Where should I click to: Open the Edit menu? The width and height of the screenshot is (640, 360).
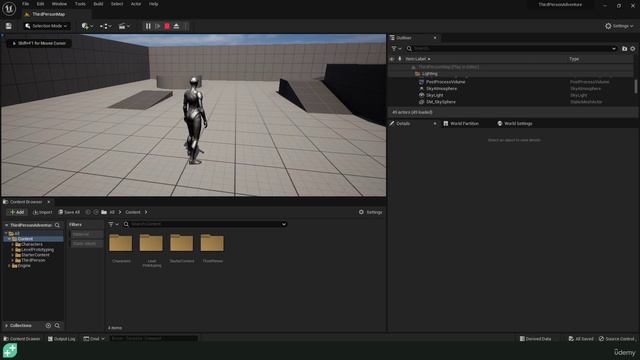pyautogui.click(x=40, y=4)
